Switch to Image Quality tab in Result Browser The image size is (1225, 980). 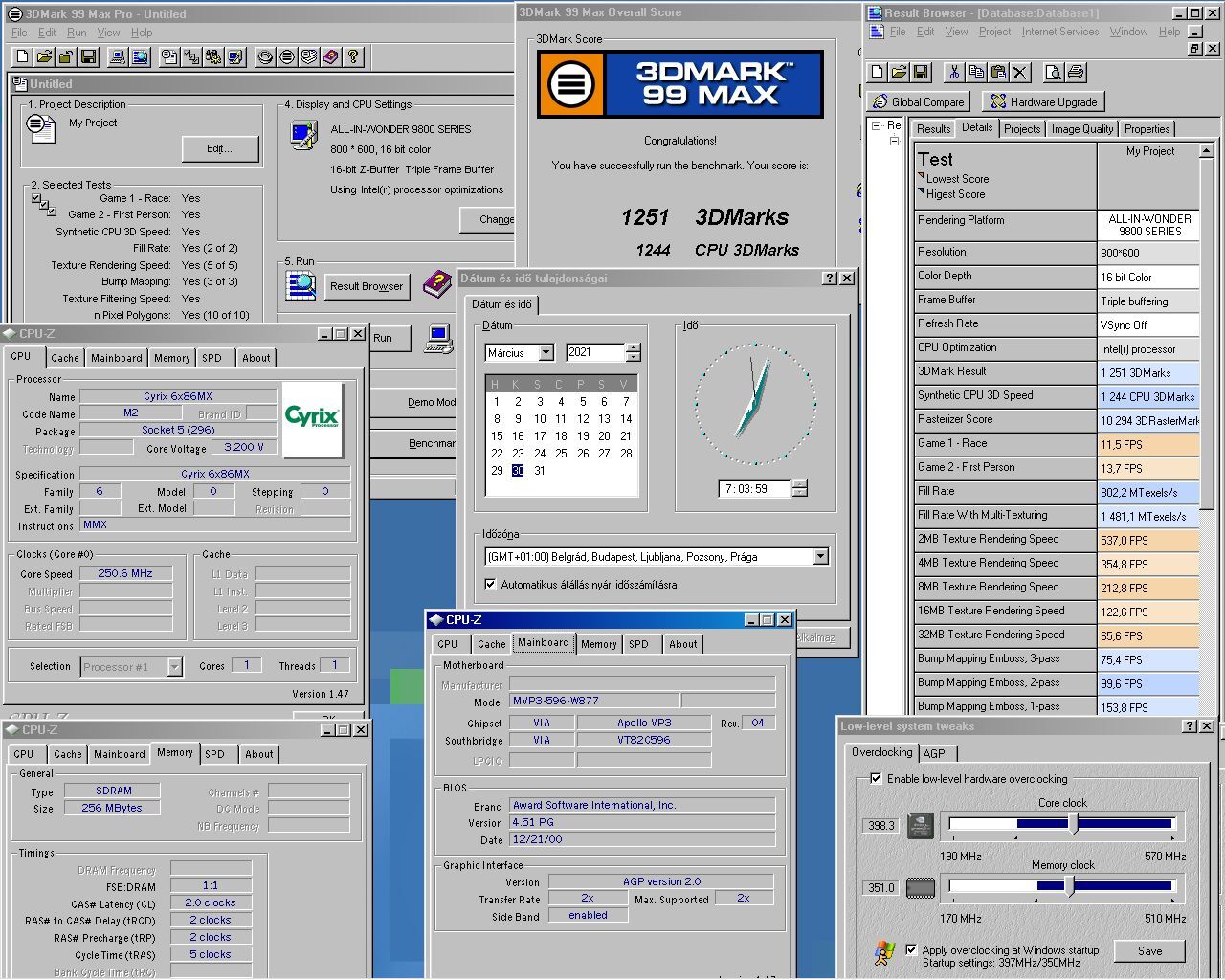coord(1081,129)
